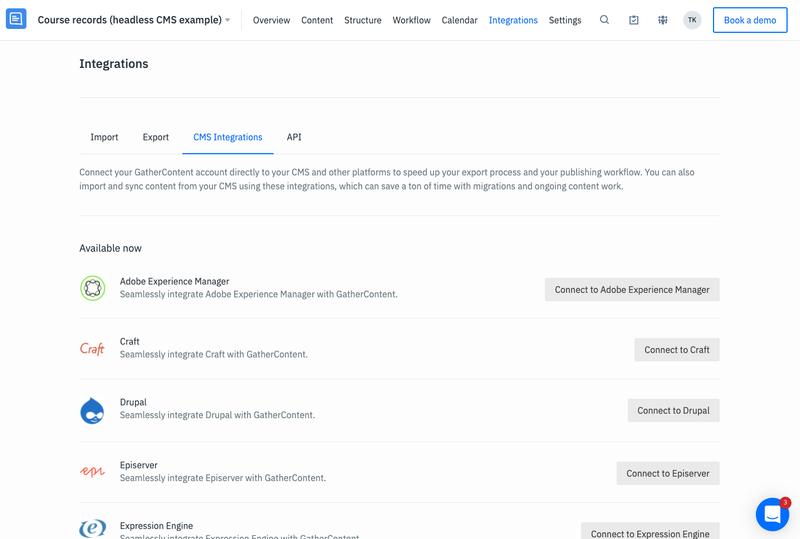The image size is (800, 539).
Task: Click the Drupal logo
Action: point(92,410)
